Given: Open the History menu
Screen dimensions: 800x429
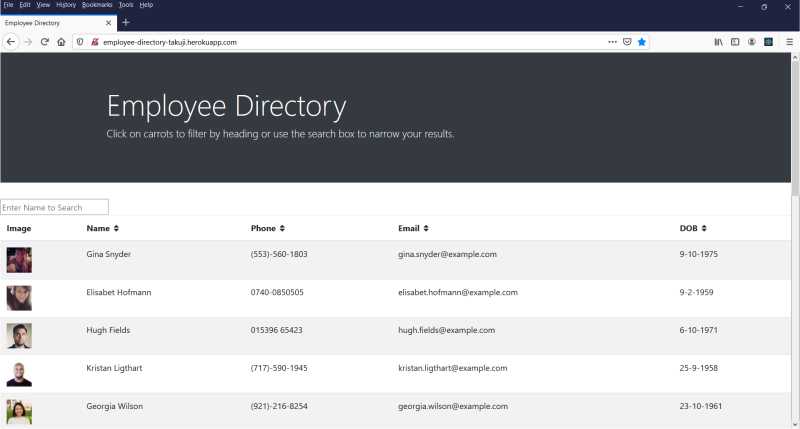Looking at the screenshot, I should click(x=66, y=5).
